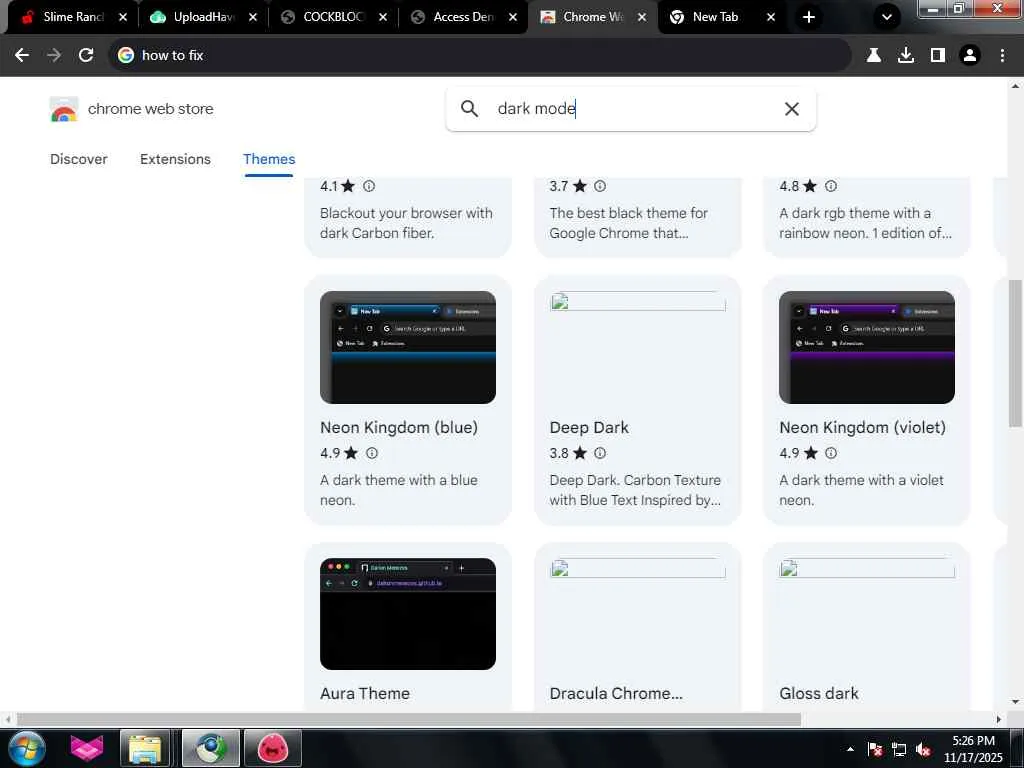Click the scroll-right arrow of horizontal scrollbar
Viewport: 1024px width, 768px height.
999,720
